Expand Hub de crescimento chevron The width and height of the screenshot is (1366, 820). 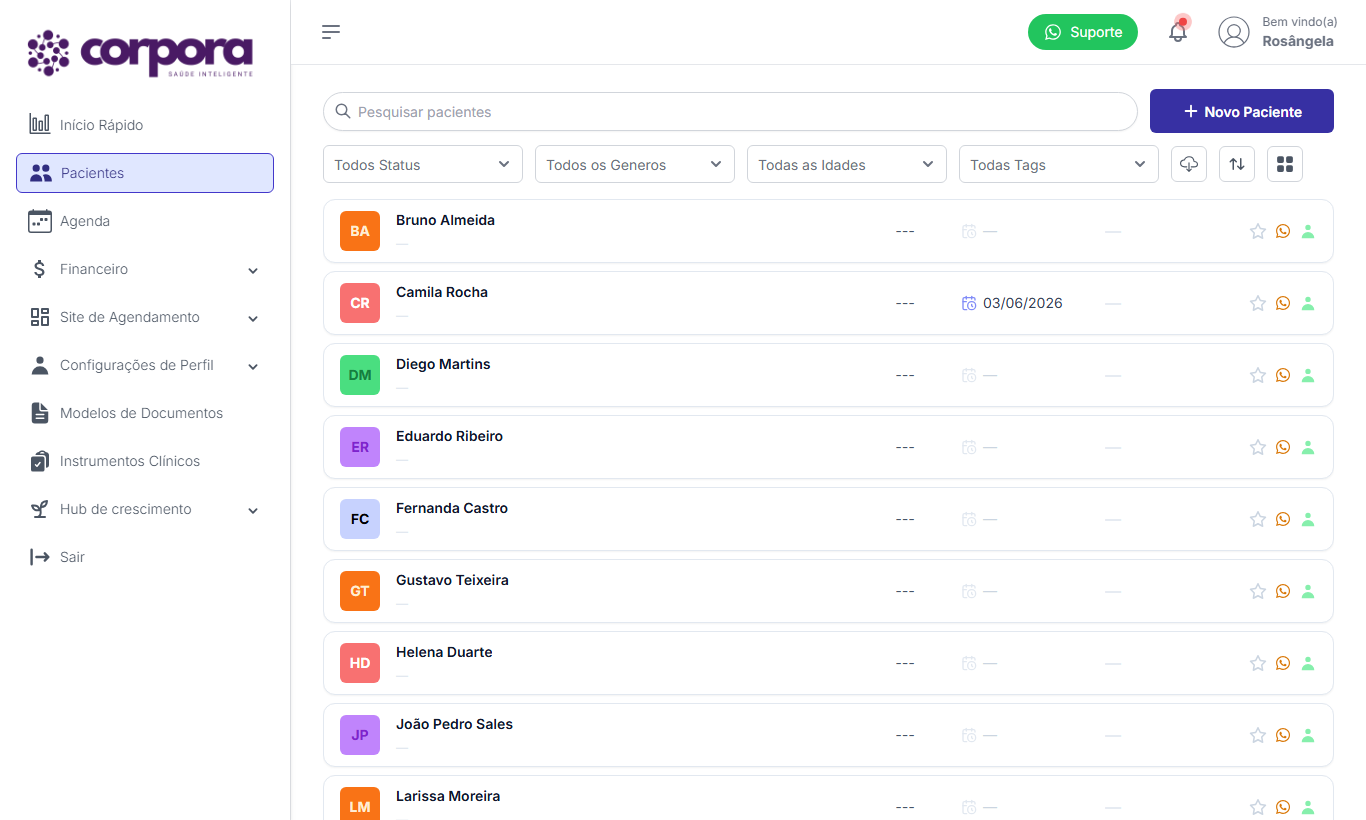[x=253, y=510]
